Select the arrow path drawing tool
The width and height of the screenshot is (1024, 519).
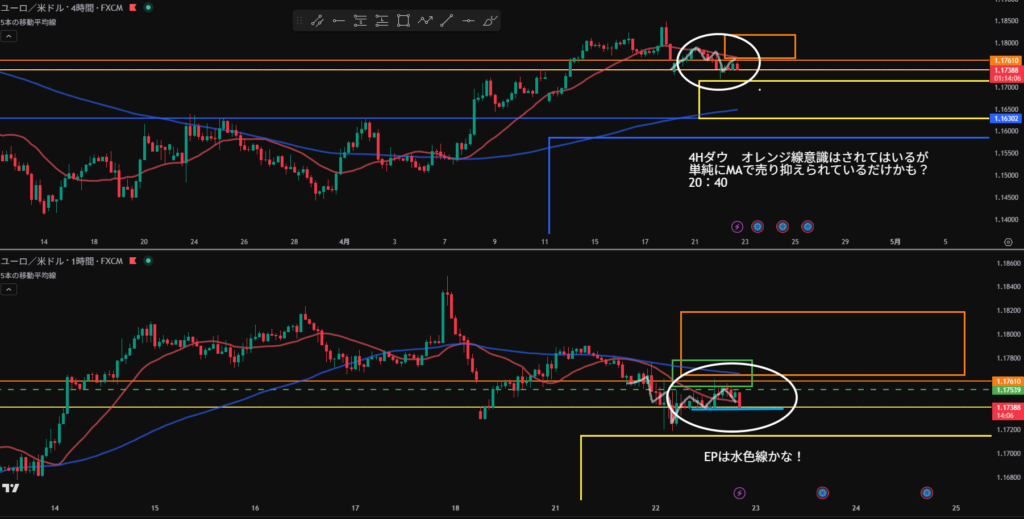[x=425, y=21]
